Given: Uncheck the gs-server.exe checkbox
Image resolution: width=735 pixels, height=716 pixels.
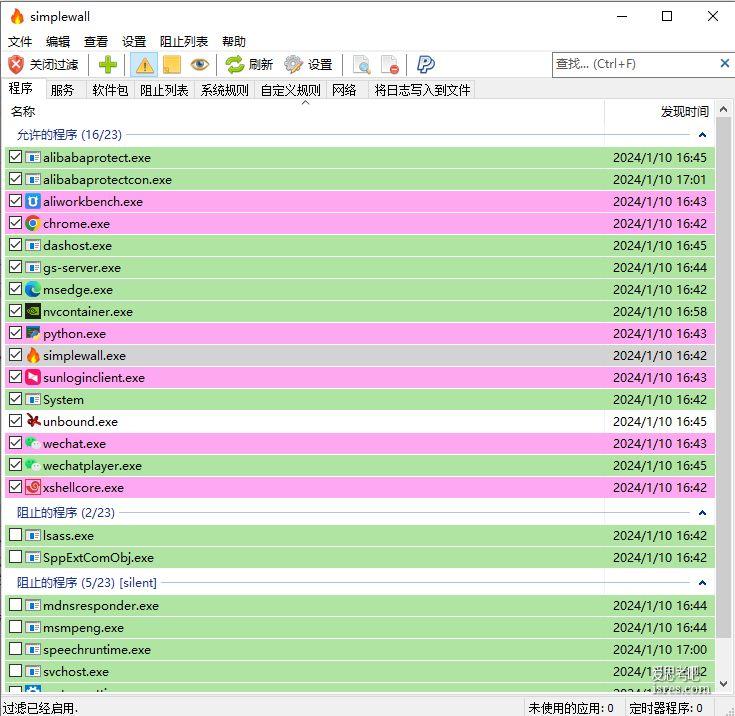Looking at the screenshot, I should [15, 267].
